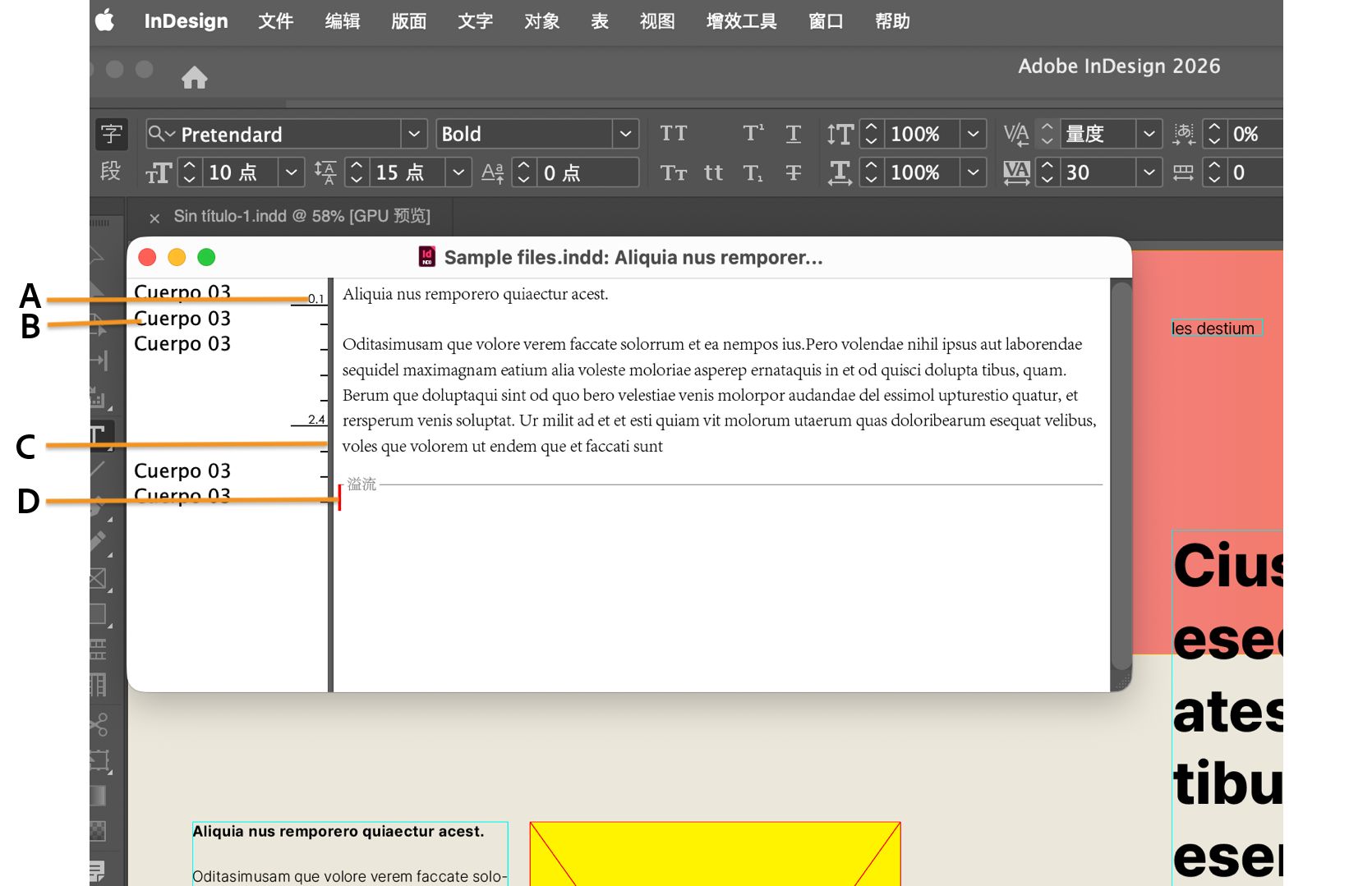Select the Pencil tool
Viewport: 1372px width, 886px height.
click(98, 542)
